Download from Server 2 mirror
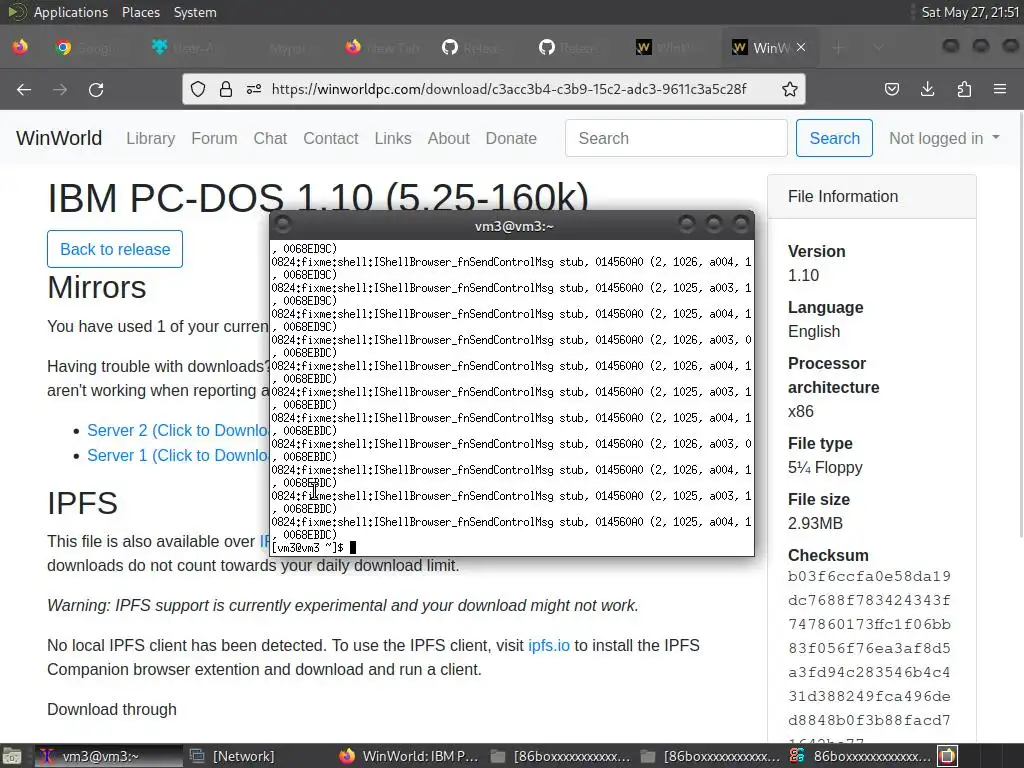 [x=178, y=430]
